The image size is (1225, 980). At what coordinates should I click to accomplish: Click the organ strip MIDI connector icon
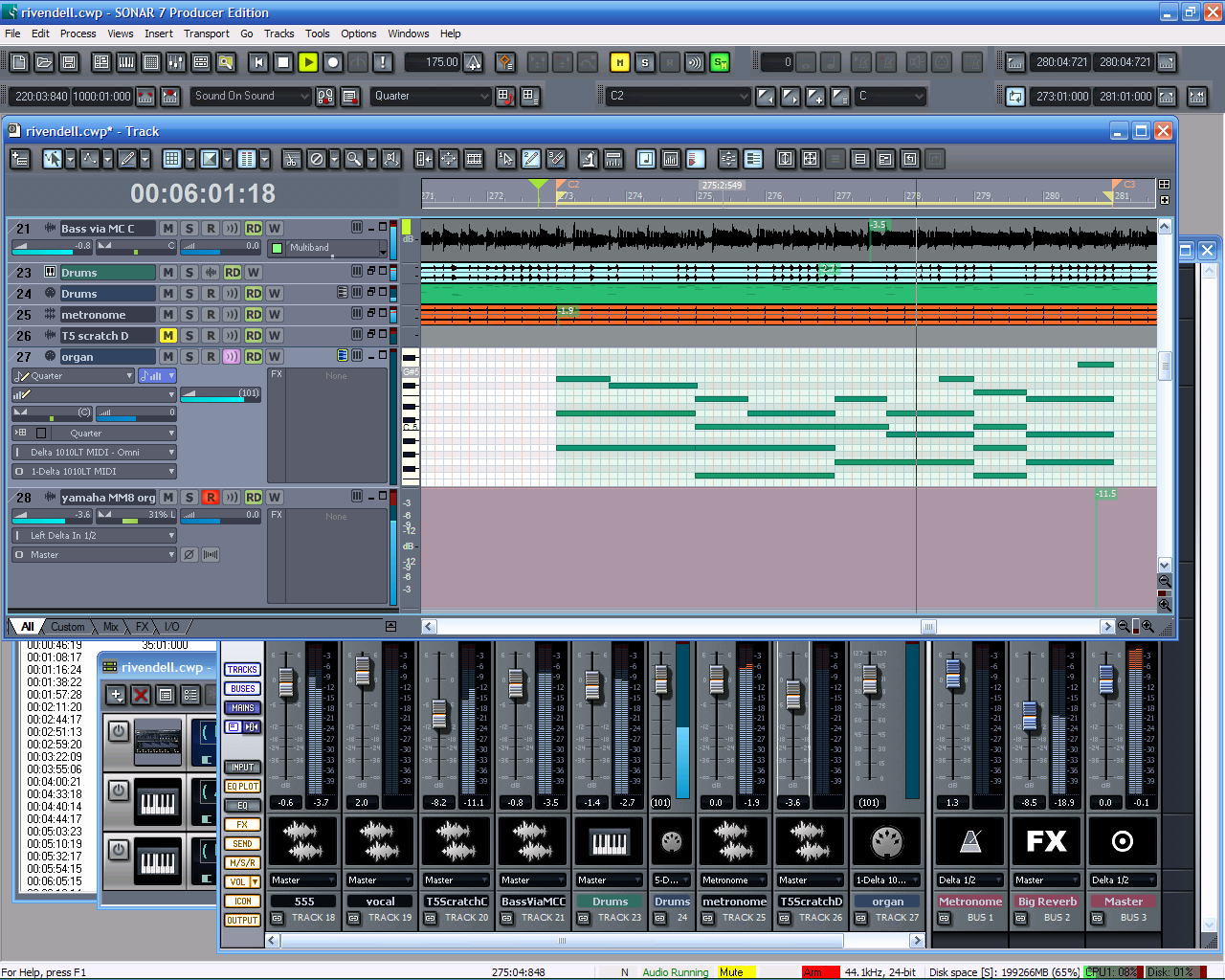pyautogui.click(x=887, y=841)
